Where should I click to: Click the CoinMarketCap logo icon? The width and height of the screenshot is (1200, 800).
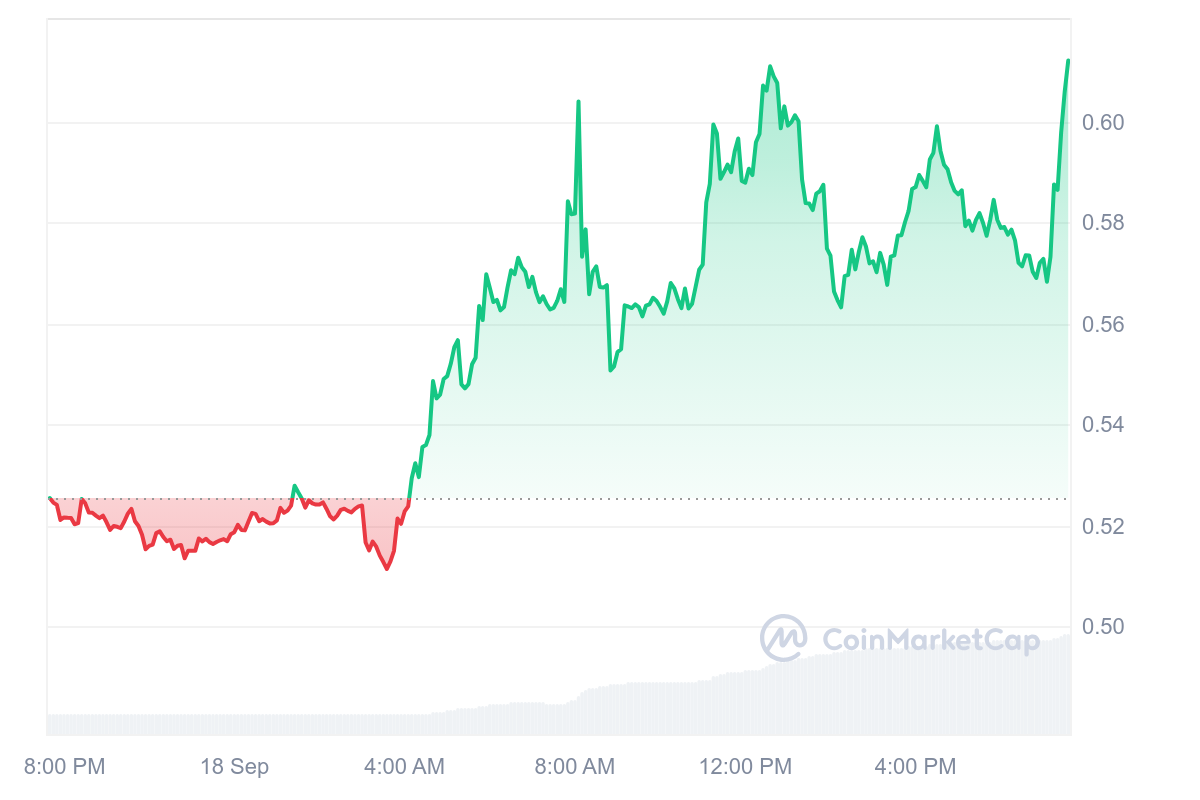tap(783, 638)
